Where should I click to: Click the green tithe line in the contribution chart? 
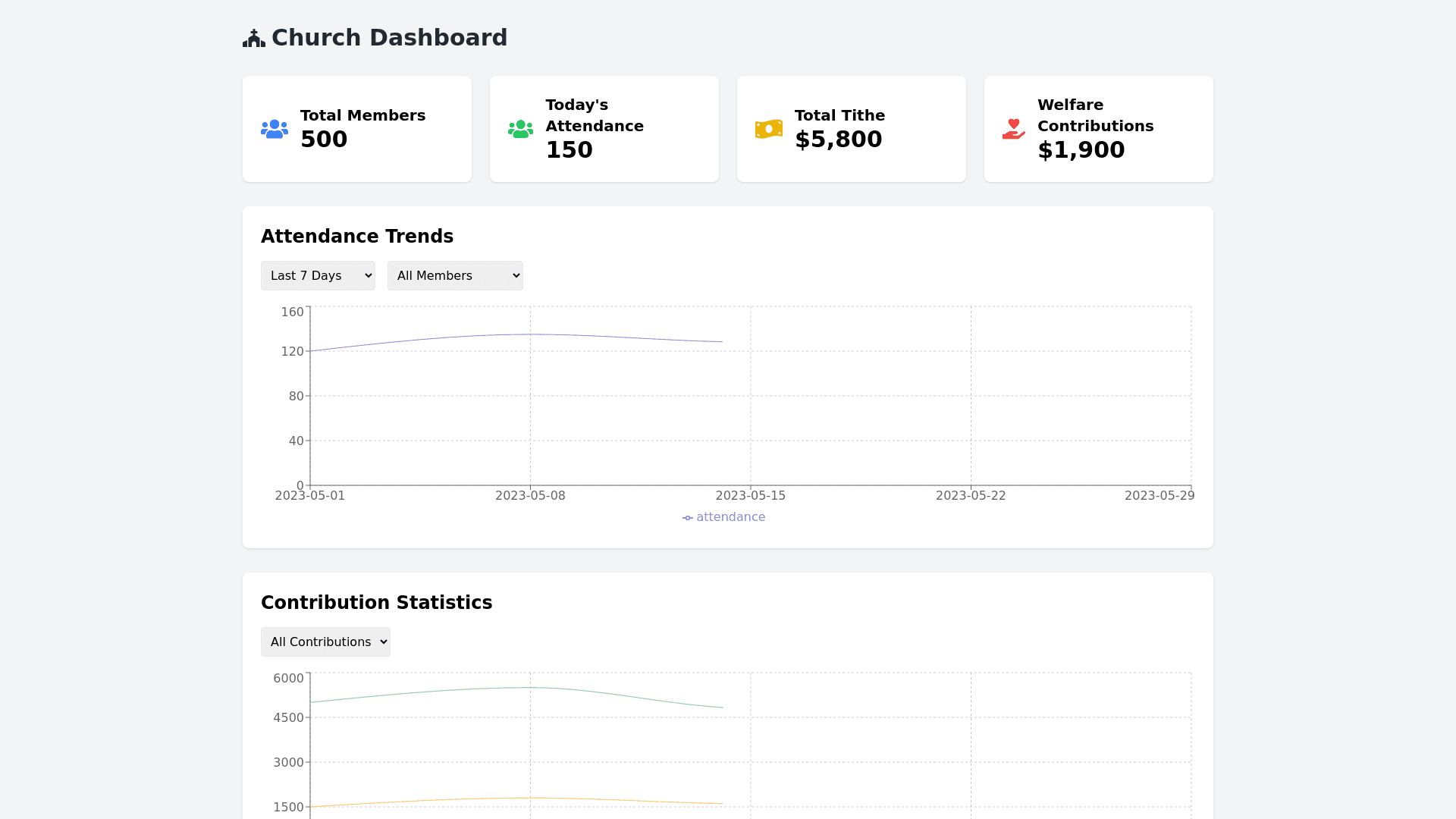click(530, 688)
